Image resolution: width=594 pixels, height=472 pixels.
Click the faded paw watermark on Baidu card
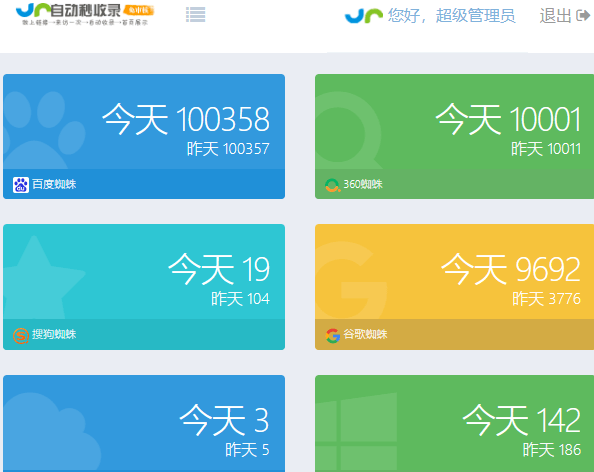(44, 130)
